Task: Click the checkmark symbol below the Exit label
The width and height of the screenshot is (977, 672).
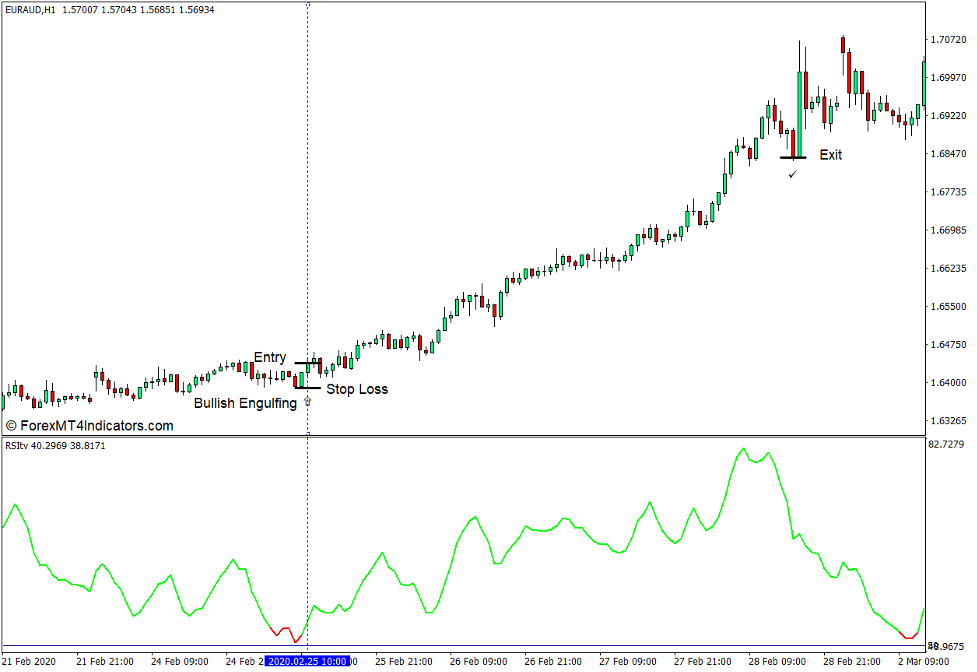Action: click(793, 172)
